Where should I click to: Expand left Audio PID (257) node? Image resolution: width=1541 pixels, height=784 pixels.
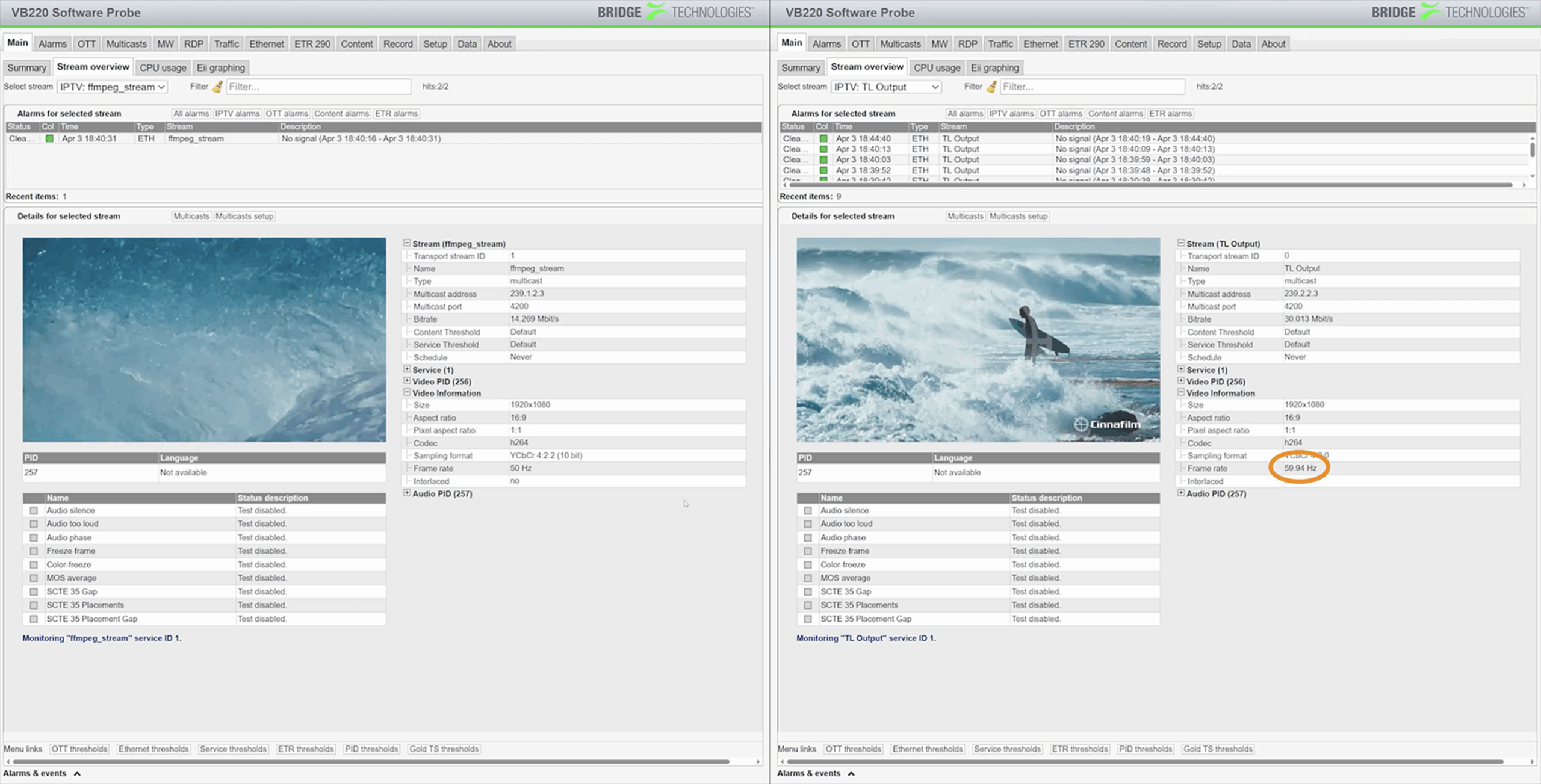[407, 493]
